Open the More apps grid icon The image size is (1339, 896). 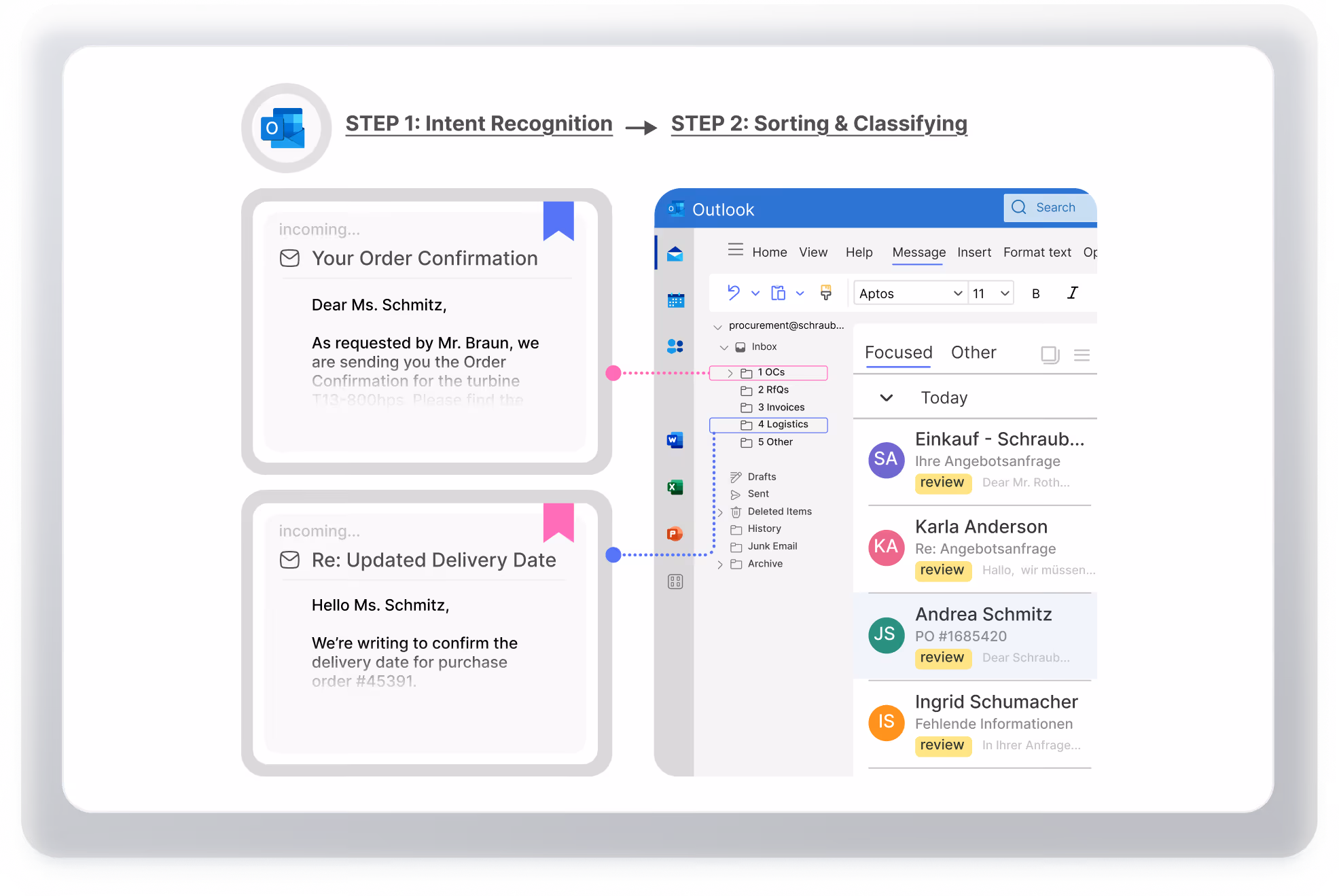tap(675, 581)
